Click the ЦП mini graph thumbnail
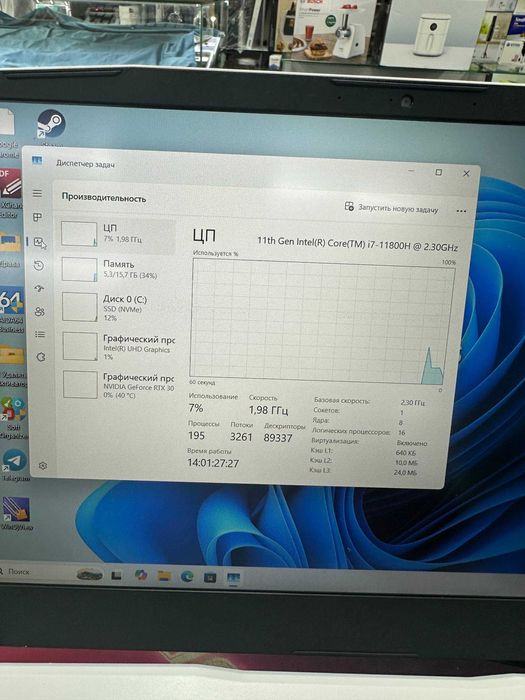The image size is (525, 700). point(79,234)
